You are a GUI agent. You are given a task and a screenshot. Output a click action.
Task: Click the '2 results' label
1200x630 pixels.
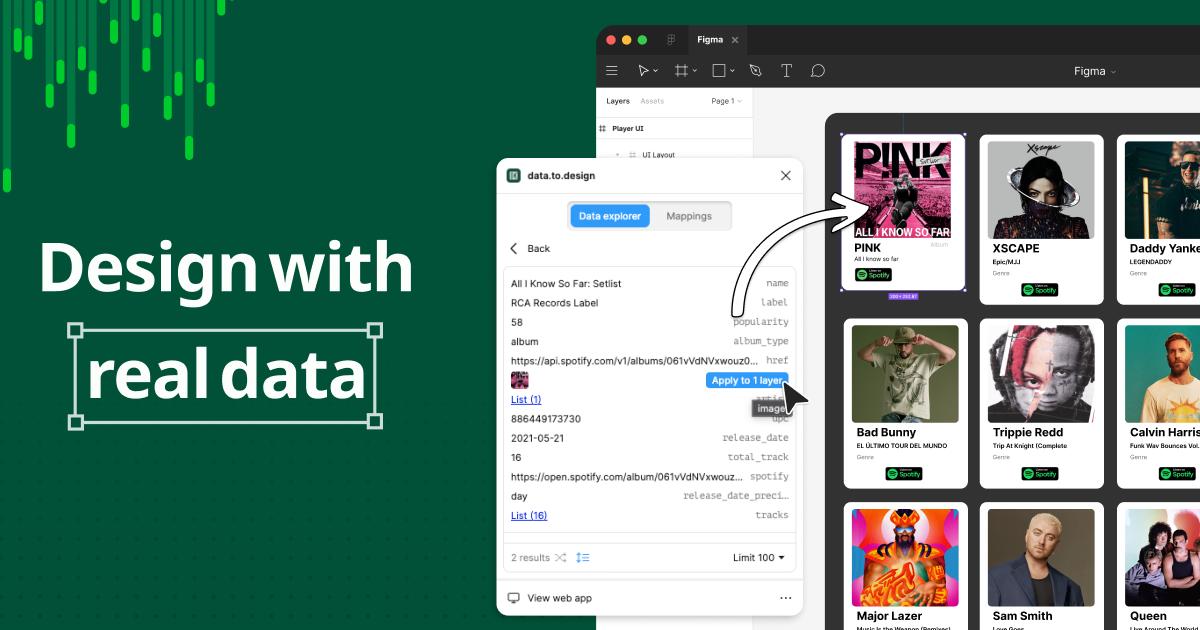(531, 557)
